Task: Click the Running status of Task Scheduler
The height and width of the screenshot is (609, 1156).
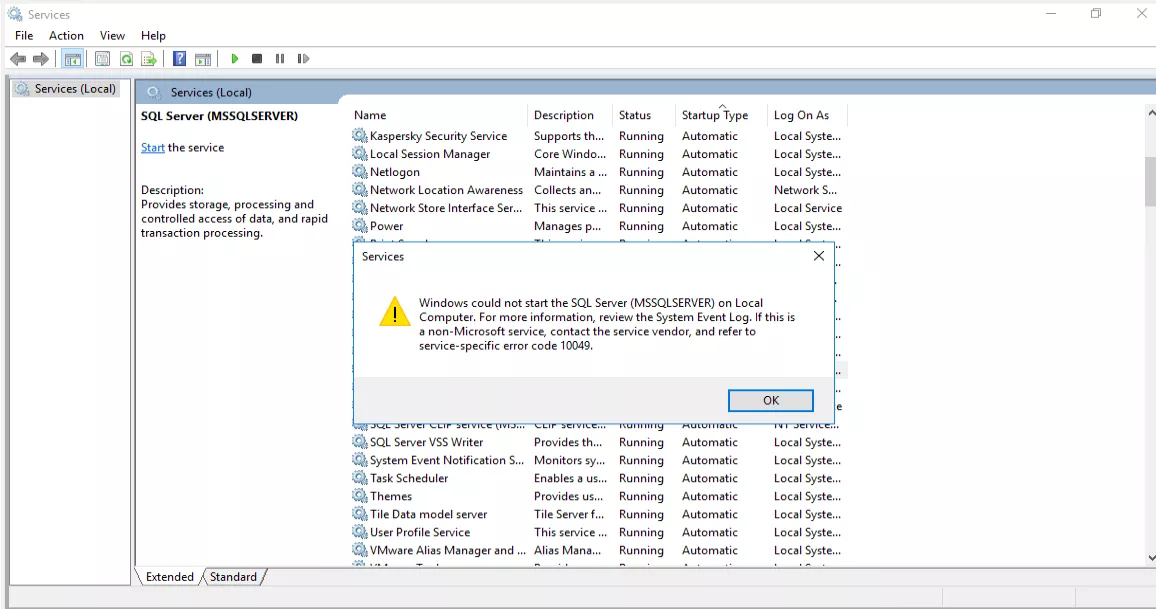Action: coord(641,478)
